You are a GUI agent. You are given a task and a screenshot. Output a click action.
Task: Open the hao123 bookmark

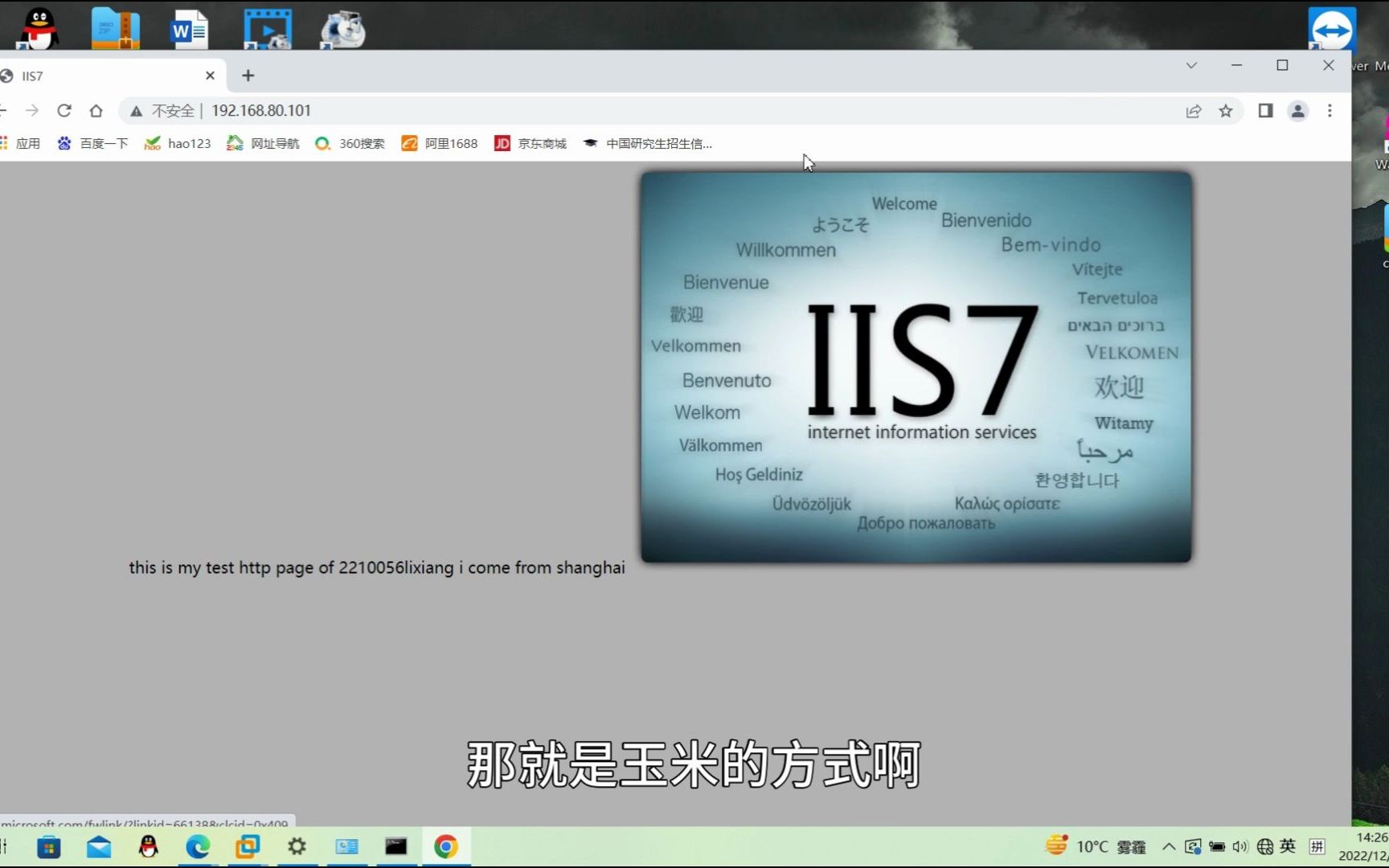[178, 143]
